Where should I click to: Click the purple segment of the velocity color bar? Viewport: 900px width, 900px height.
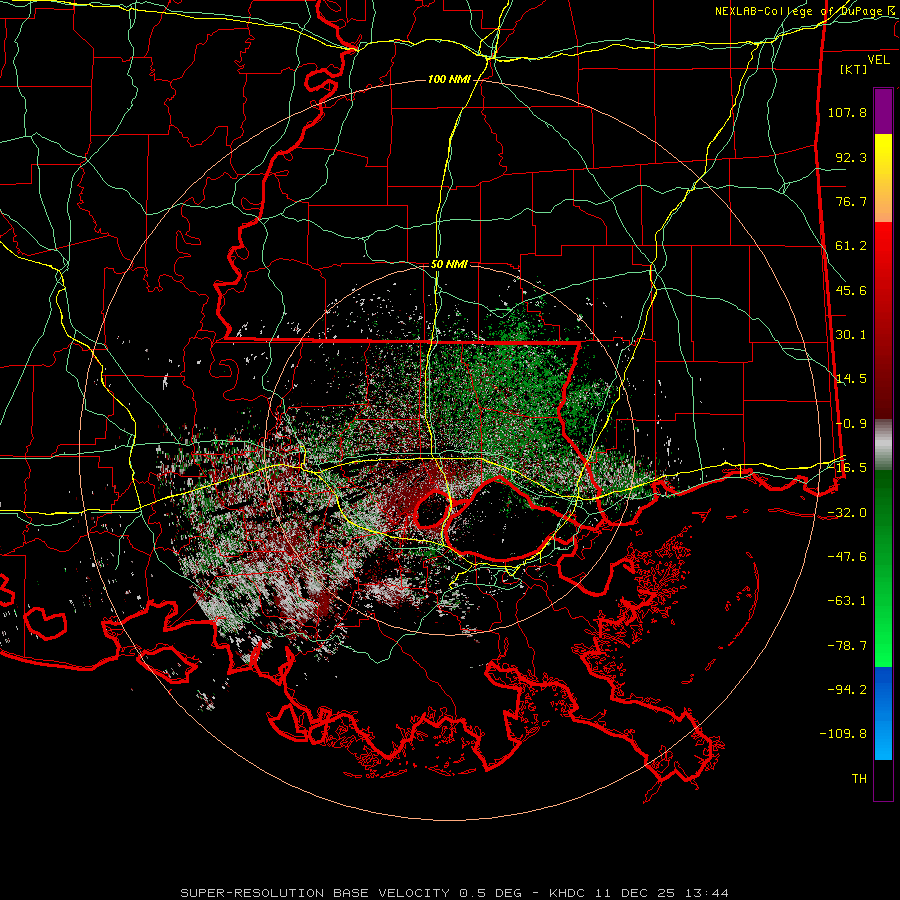click(x=883, y=111)
